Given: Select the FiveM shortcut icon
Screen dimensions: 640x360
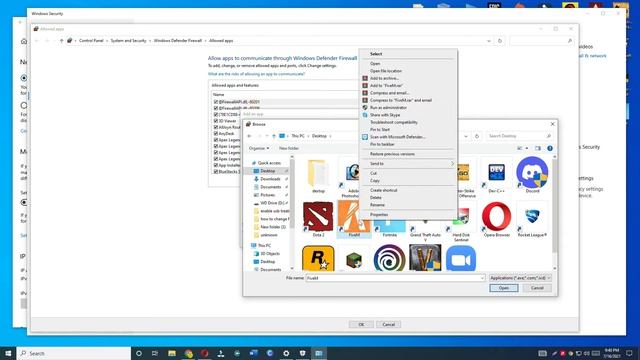Looking at the screenshot, I should coord(353,217).
